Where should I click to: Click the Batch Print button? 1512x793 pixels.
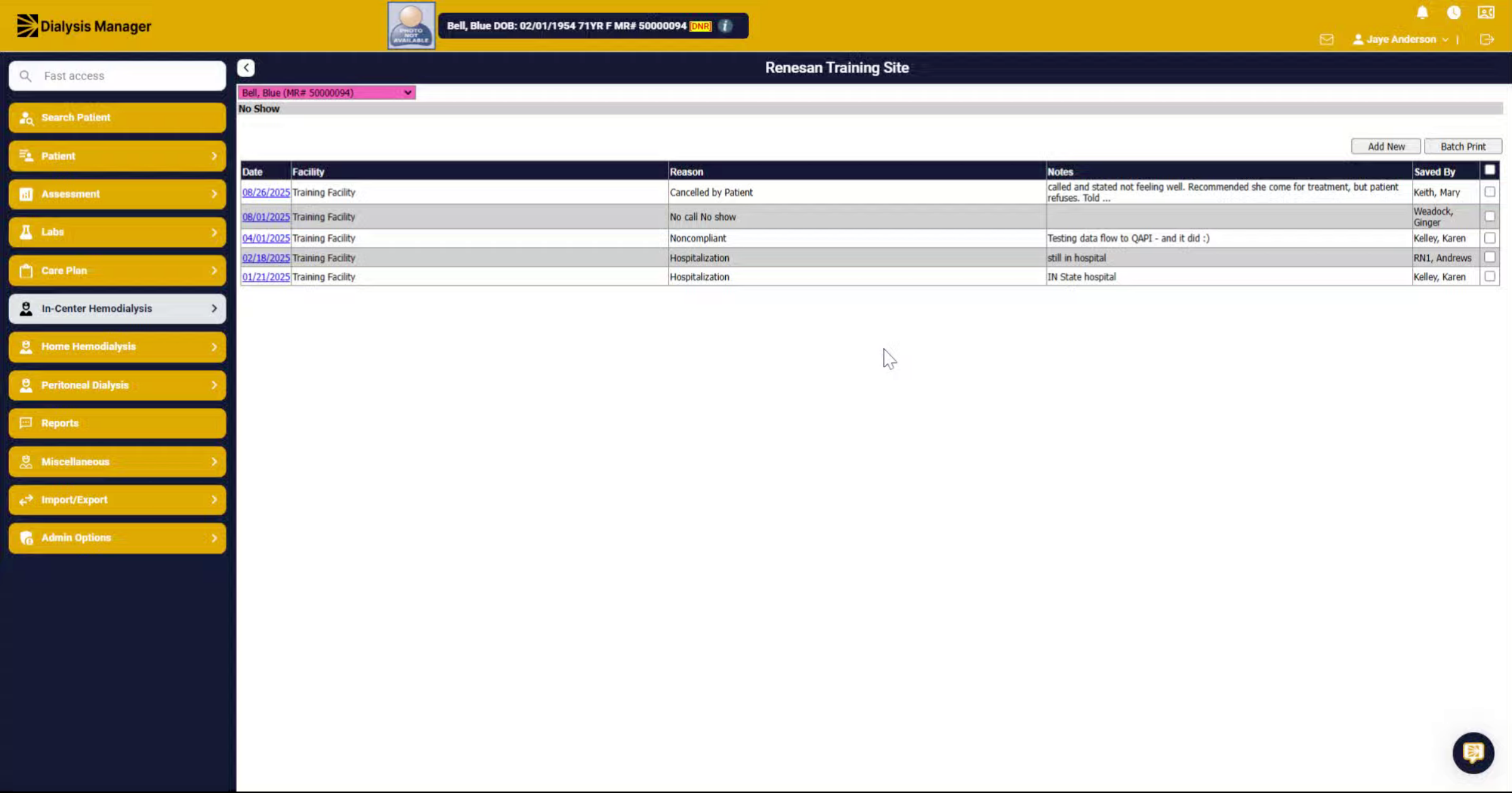pos(1463,146)
